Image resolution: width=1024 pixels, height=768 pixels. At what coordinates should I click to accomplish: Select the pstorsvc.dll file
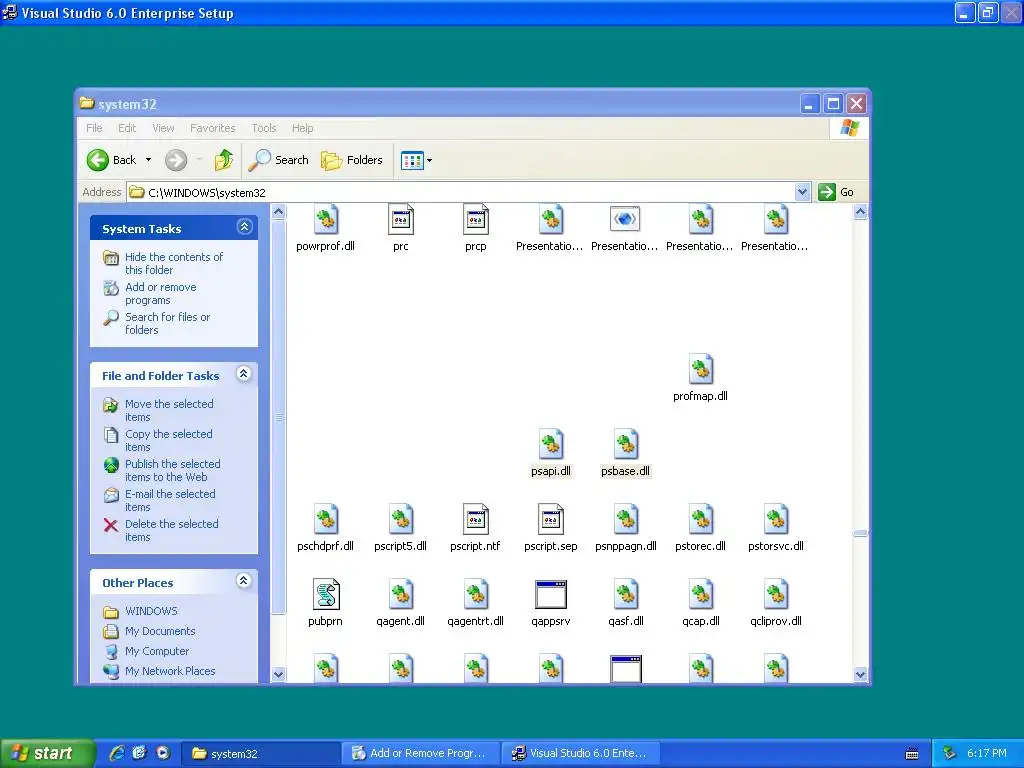pyautogui.click(x=776, y=528)
